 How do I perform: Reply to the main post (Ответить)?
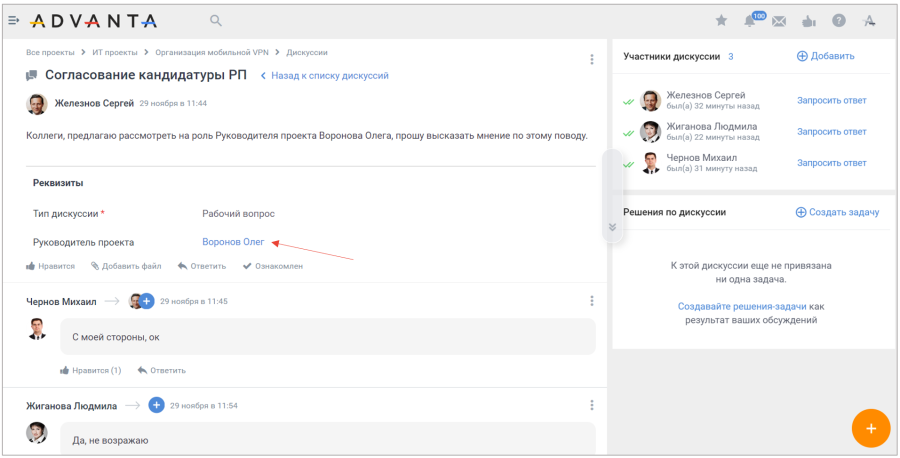tap(201, 266)
